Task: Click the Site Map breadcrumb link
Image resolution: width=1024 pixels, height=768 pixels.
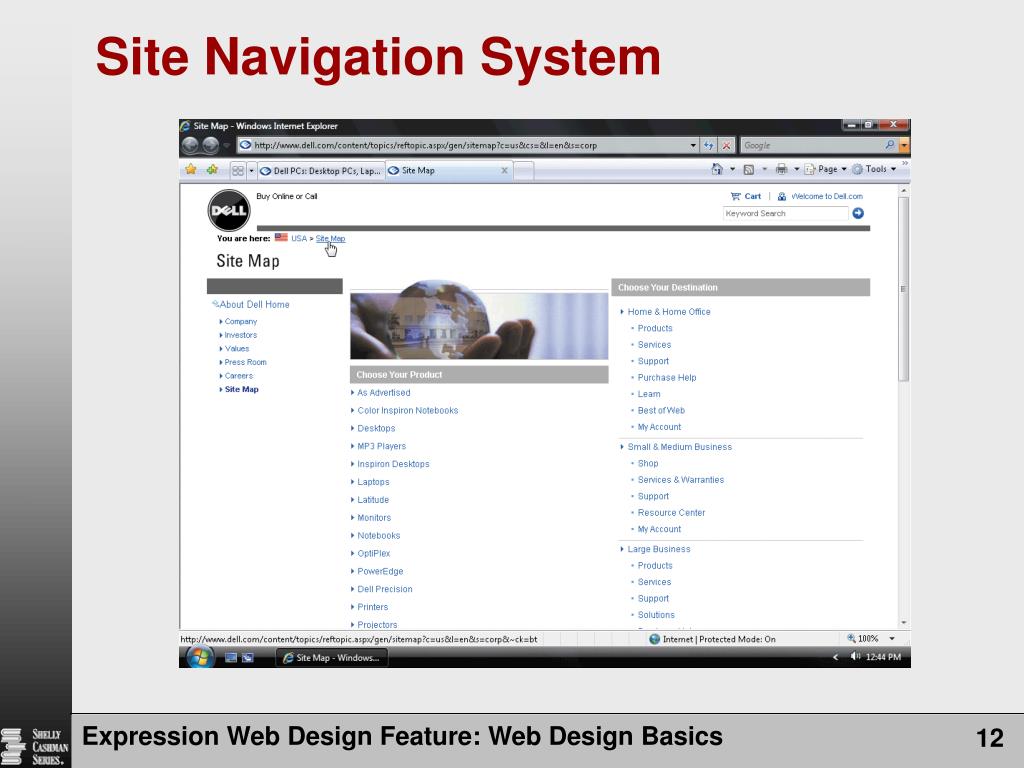Action: (330, 238)
